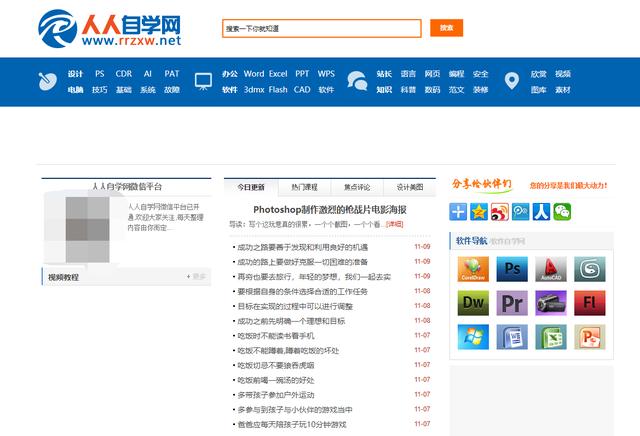Open the PAT navigation link
This screenshot has width=640, height=436.
tap(172, 74)
